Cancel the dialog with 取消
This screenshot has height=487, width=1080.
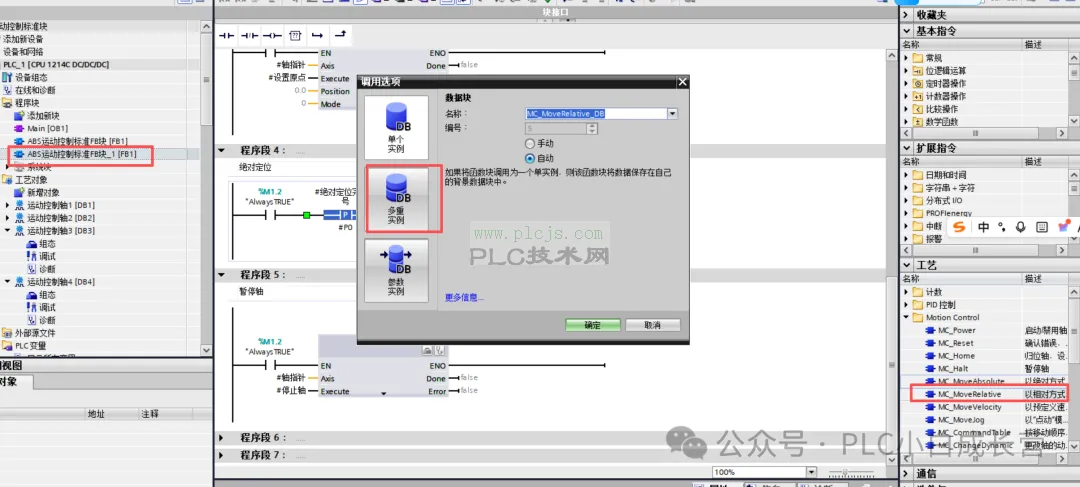coord(652,325)
